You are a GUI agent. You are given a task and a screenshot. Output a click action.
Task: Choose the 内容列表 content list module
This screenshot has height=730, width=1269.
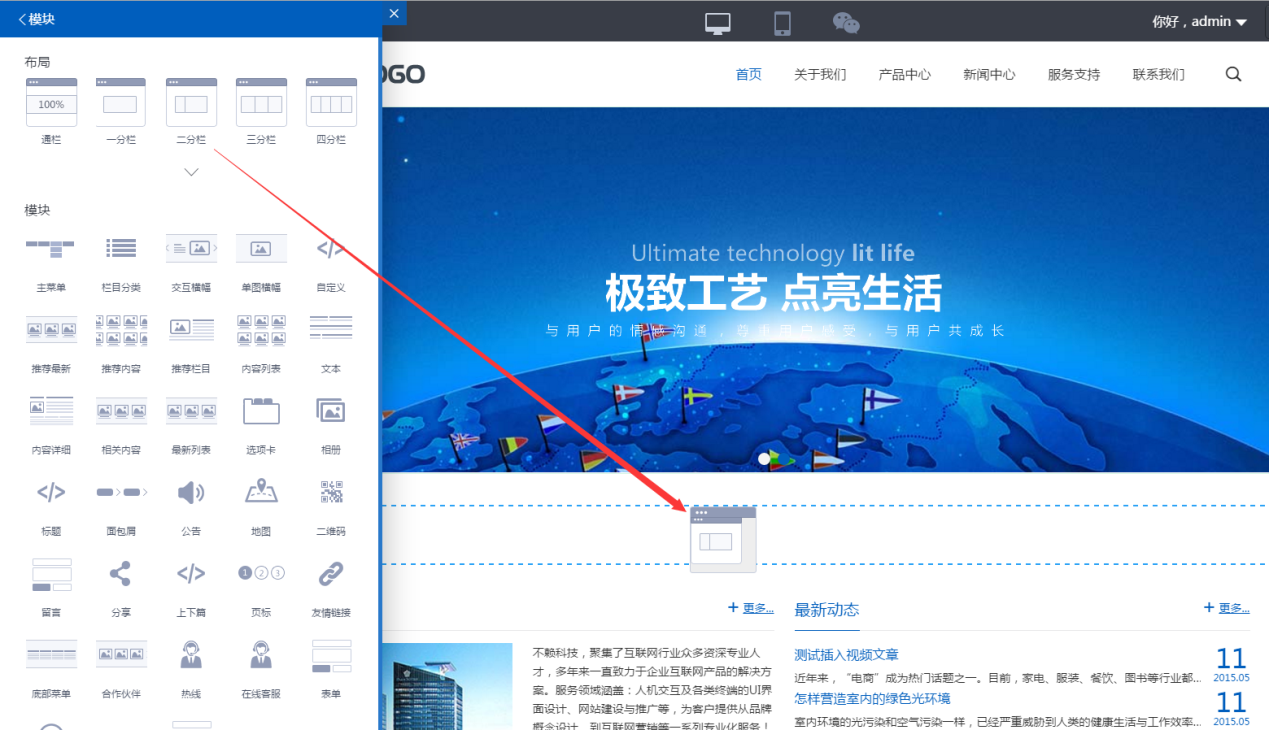point(261,329)
